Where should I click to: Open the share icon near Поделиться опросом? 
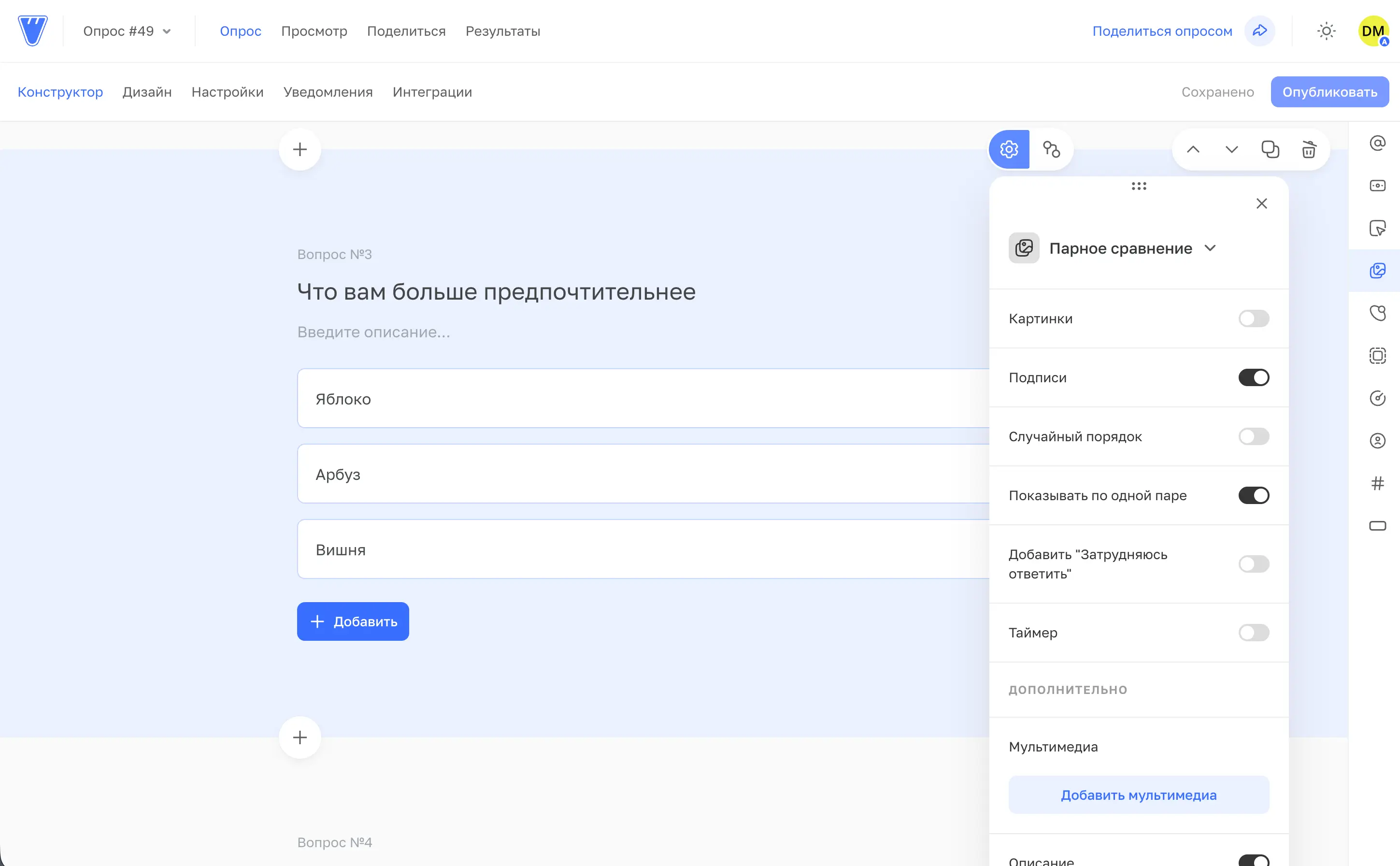tap(1259, 31)
